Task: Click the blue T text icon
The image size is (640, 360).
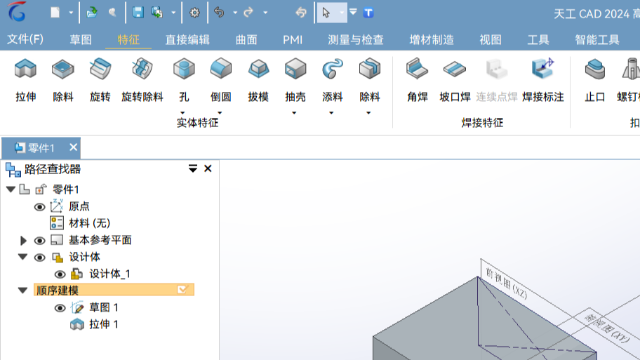Action: pyautogui.click(x=368, y=13)
